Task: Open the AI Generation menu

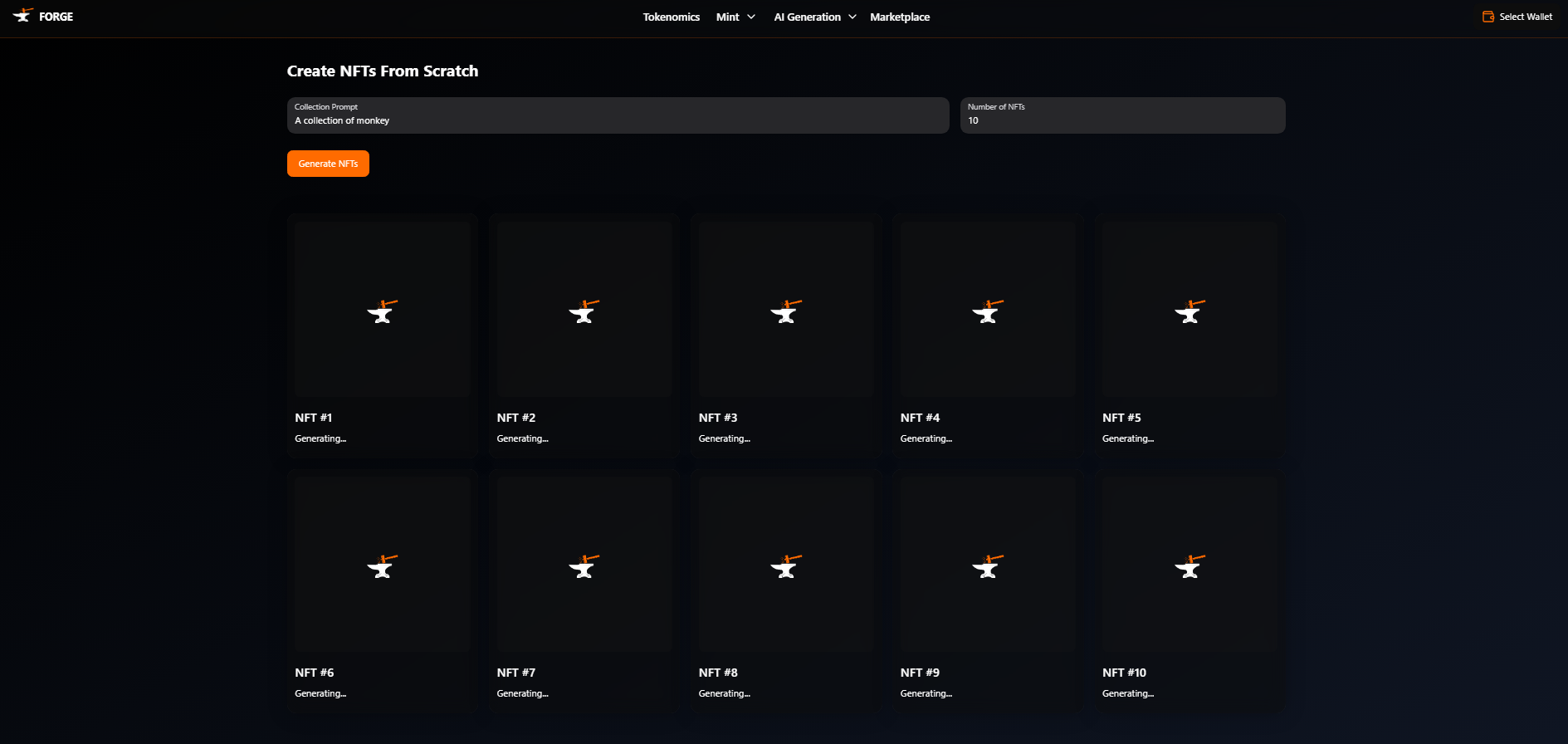Action: 807,17
